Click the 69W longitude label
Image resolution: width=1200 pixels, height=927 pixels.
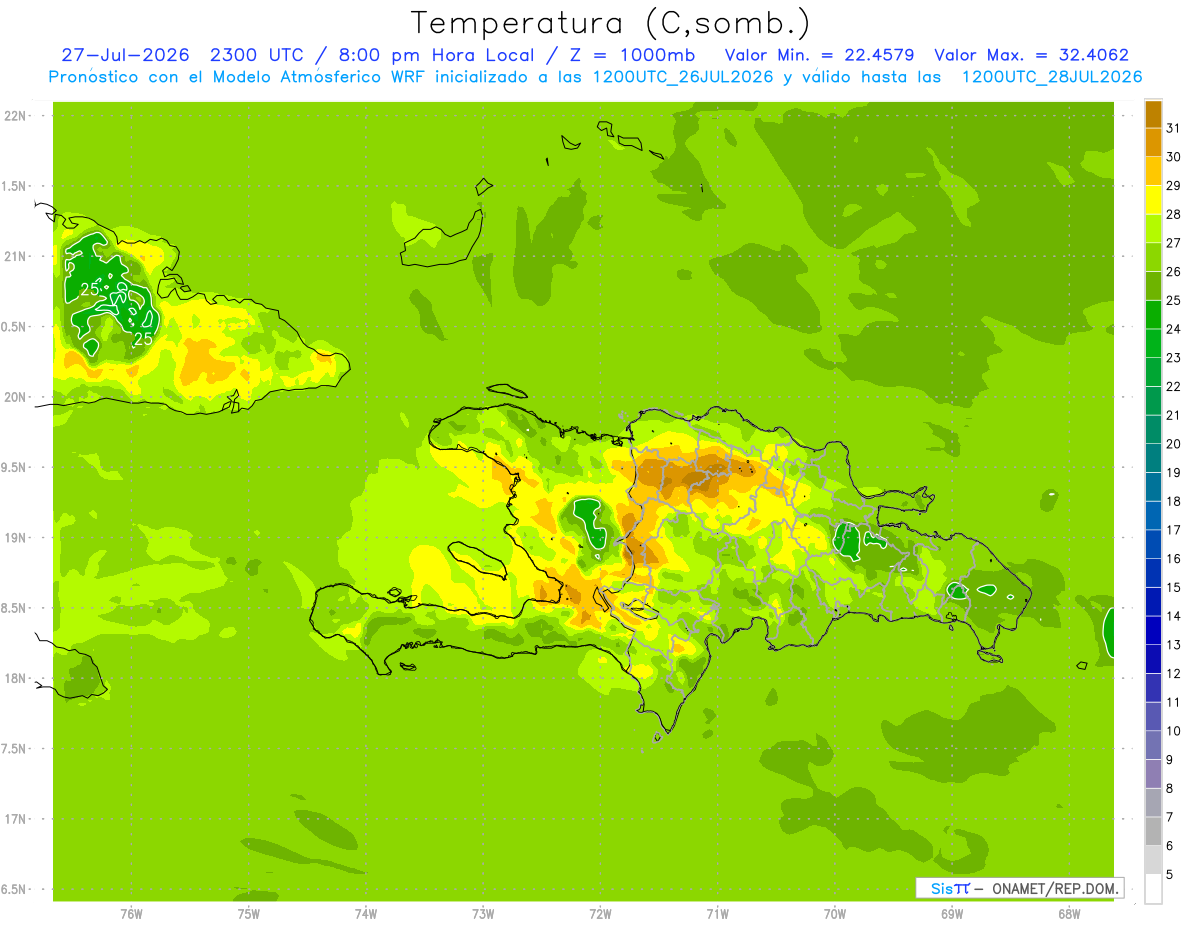pos(952,914)
